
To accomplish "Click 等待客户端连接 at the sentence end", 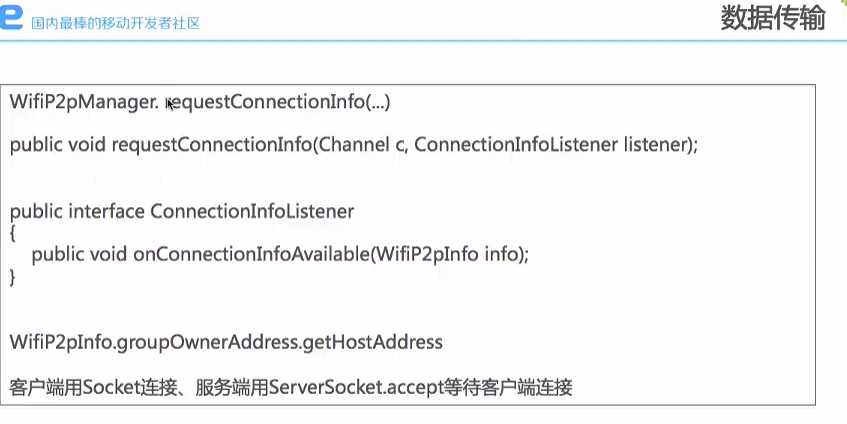I will [508, 387].
